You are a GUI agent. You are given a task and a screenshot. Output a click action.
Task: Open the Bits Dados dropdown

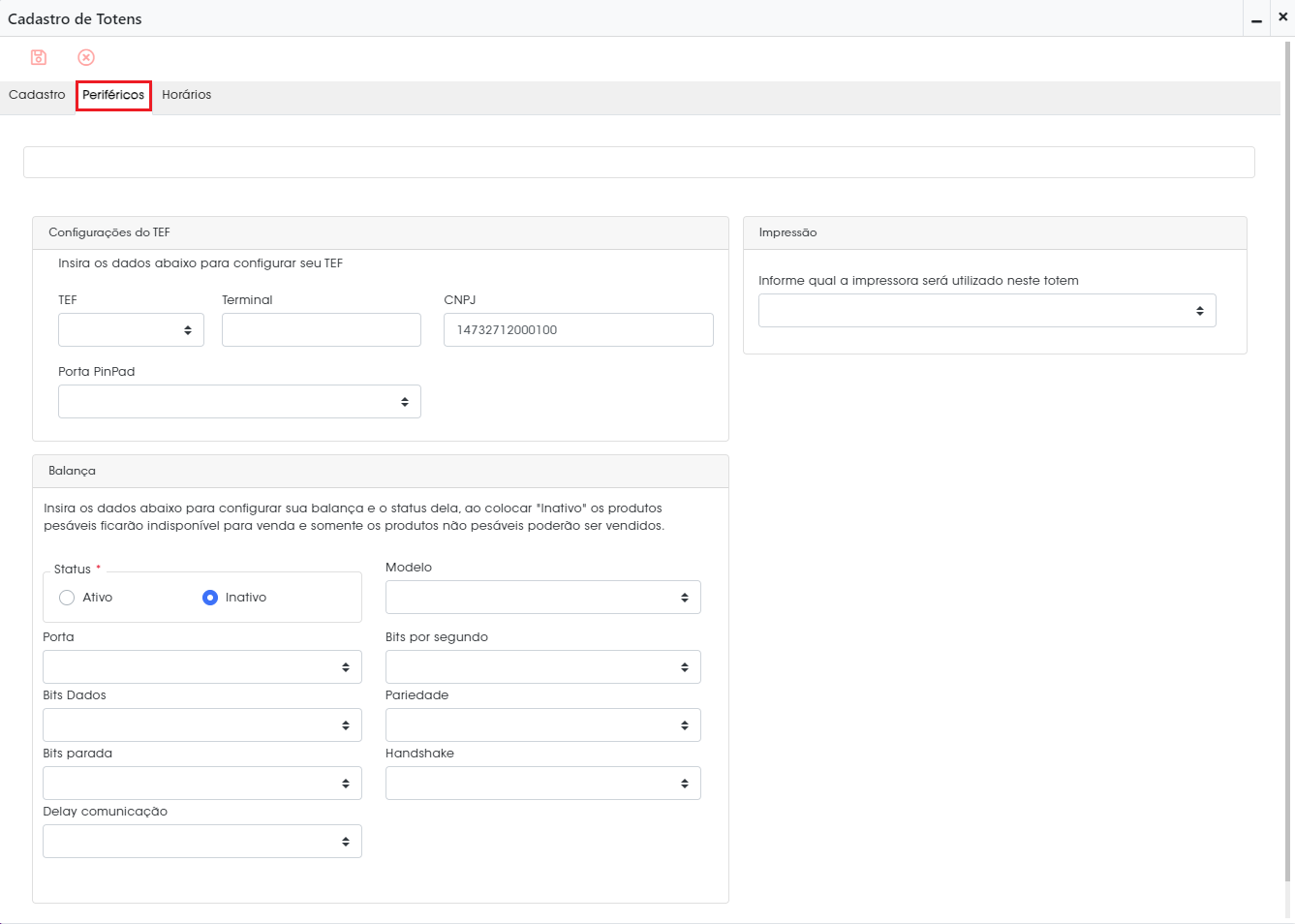click(x=202, y=725)
